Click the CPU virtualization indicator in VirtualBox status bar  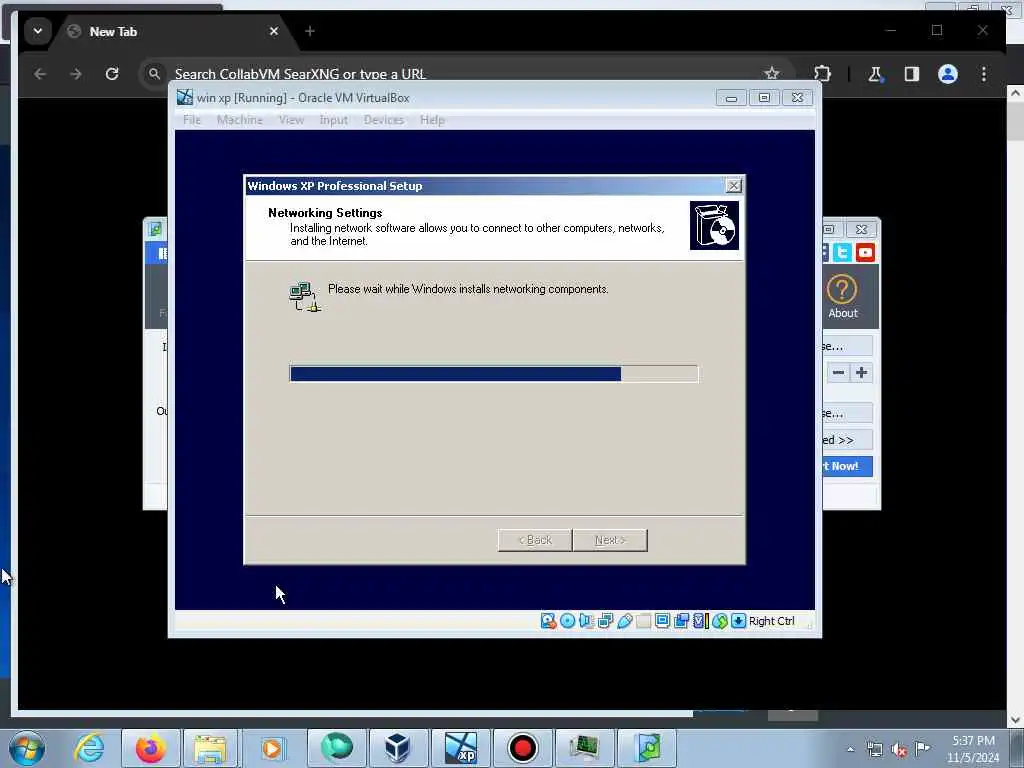coord(701,621)
